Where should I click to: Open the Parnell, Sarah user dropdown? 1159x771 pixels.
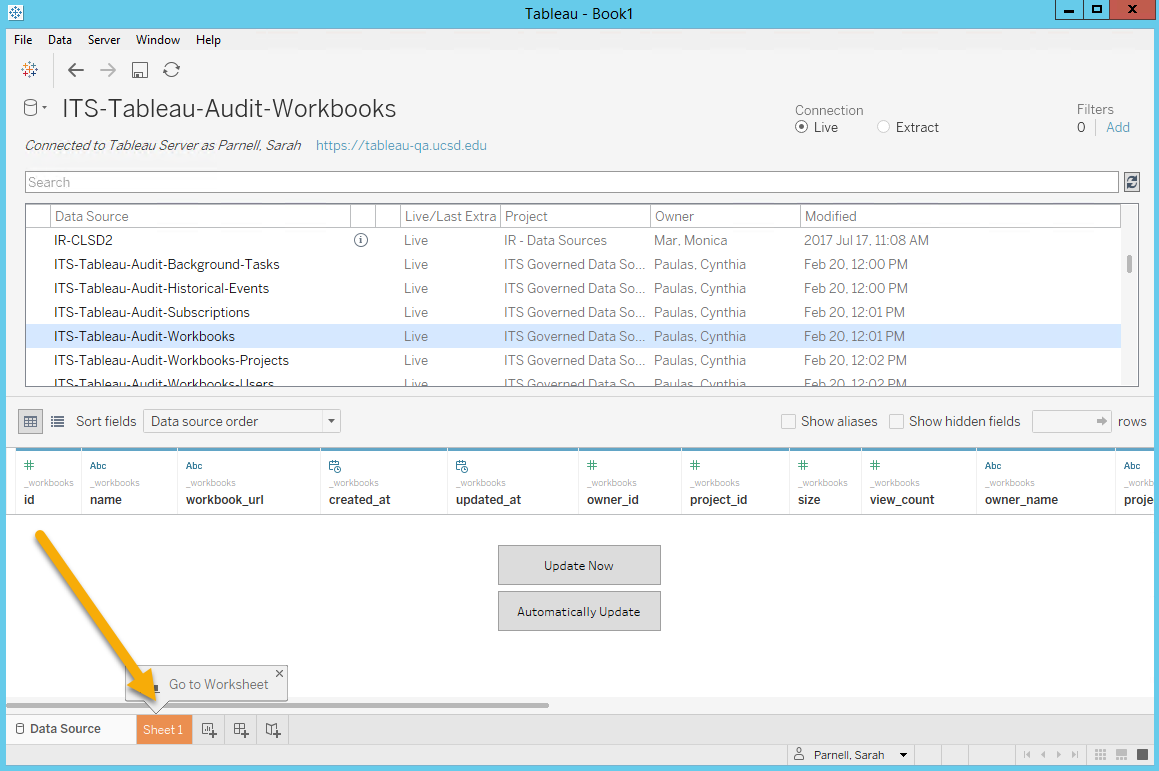click(851, 755)
